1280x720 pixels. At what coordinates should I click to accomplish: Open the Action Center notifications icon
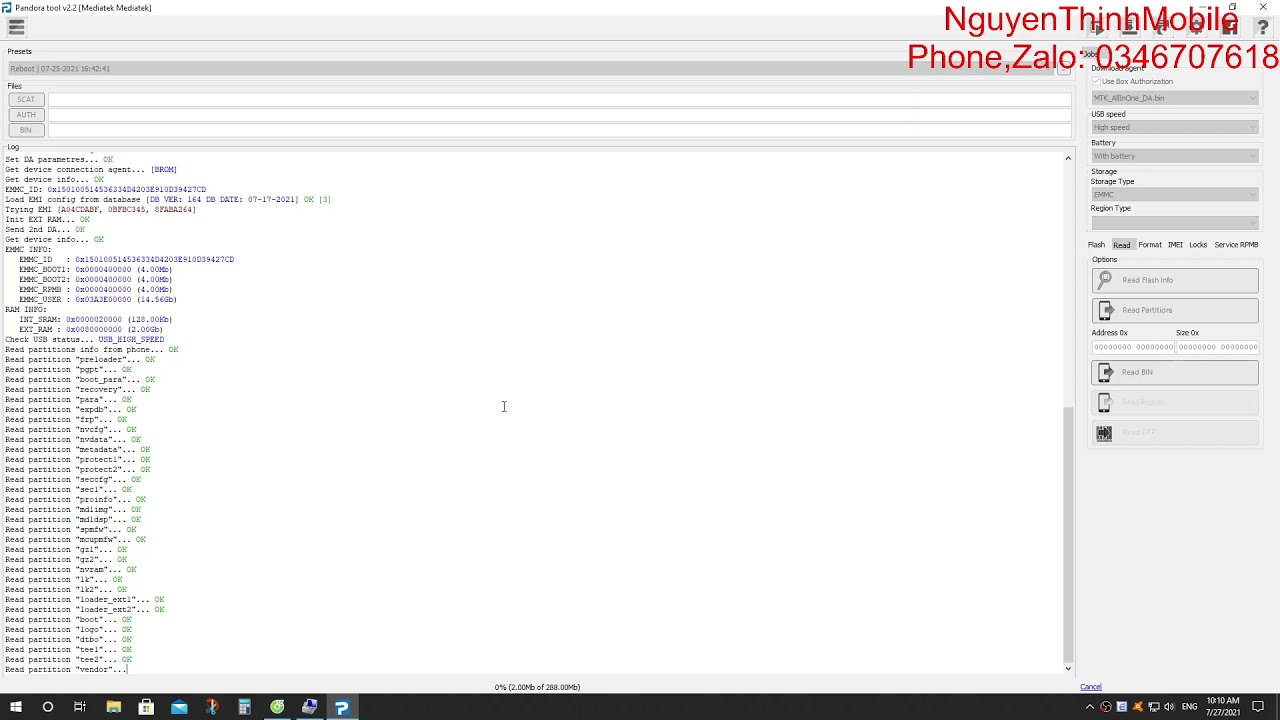pos(1258,707)
